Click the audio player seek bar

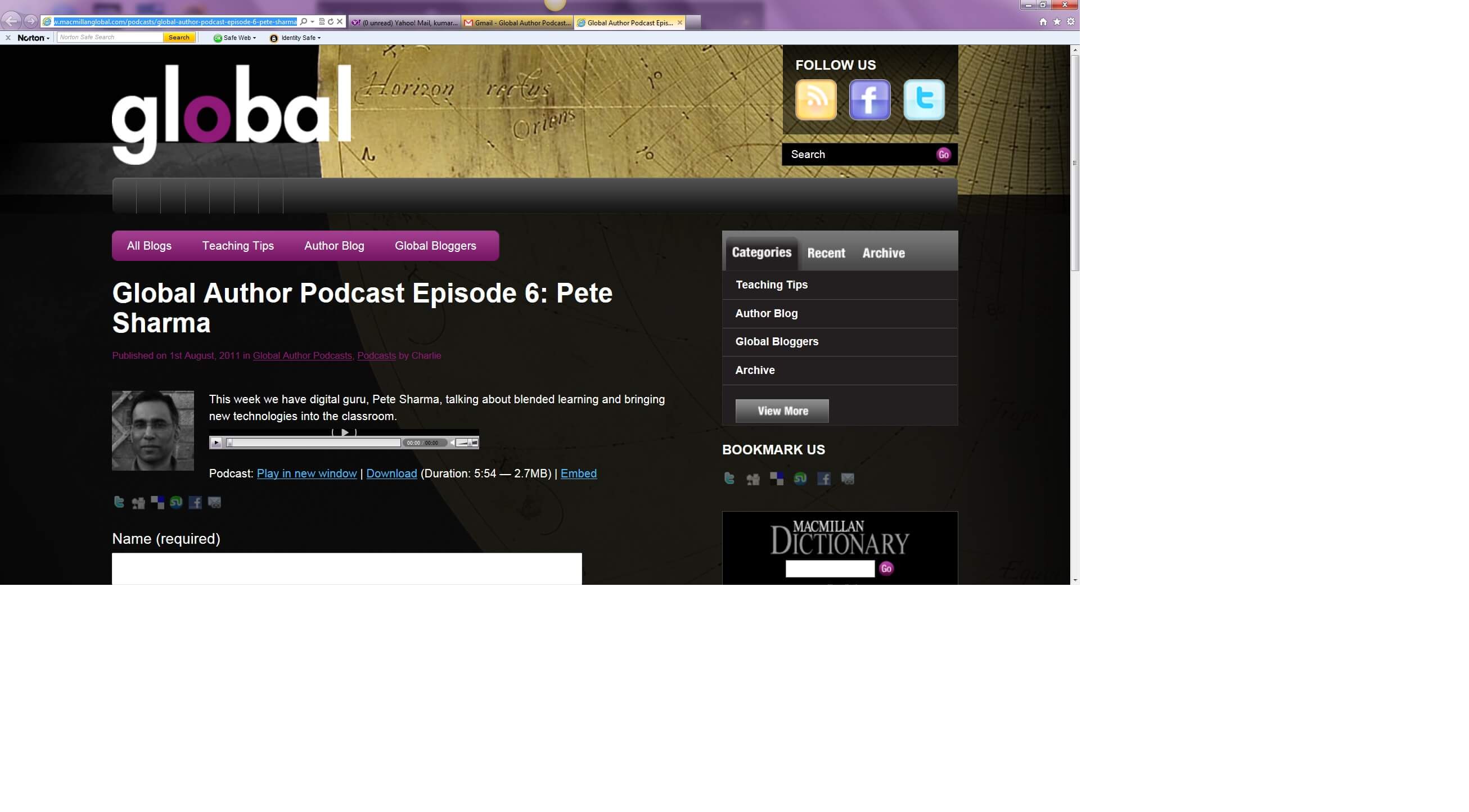coord(314,443)
